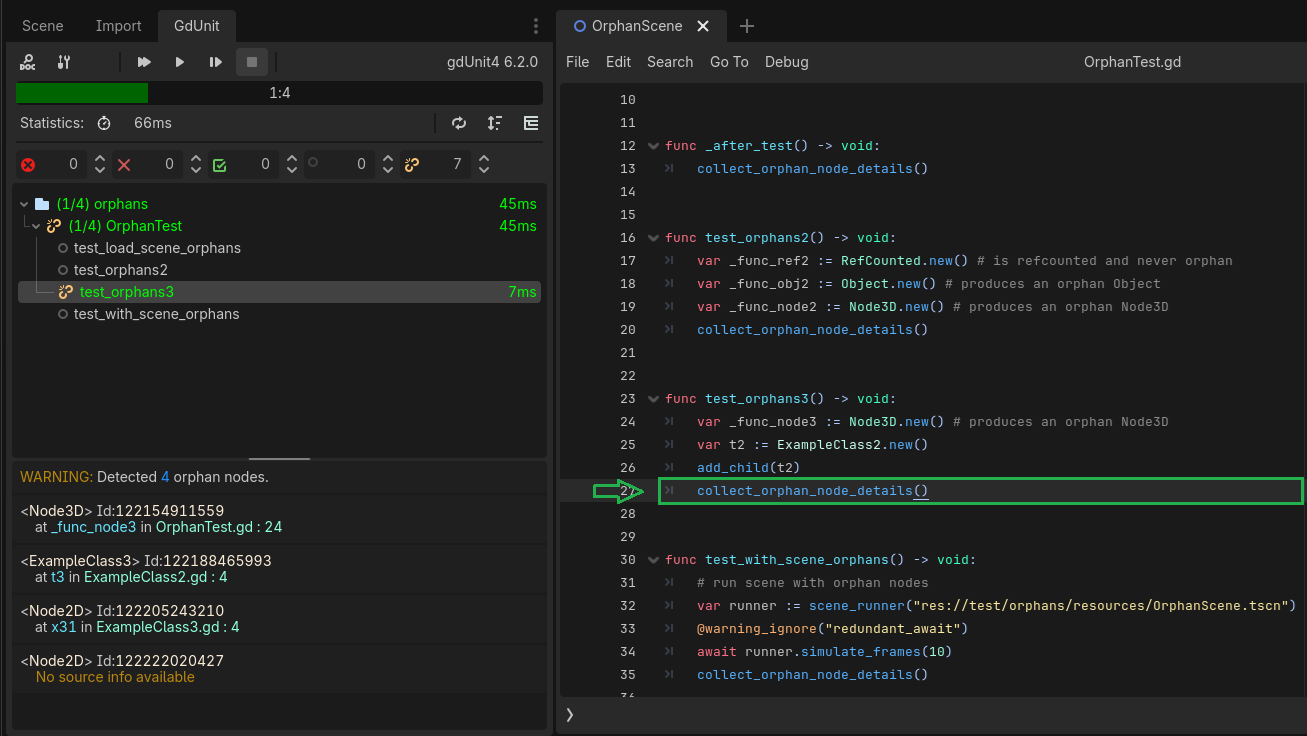Click the orphan count 4 in warning
The height and width of the screenshot is (736, 1307).
tap(165, 477)
